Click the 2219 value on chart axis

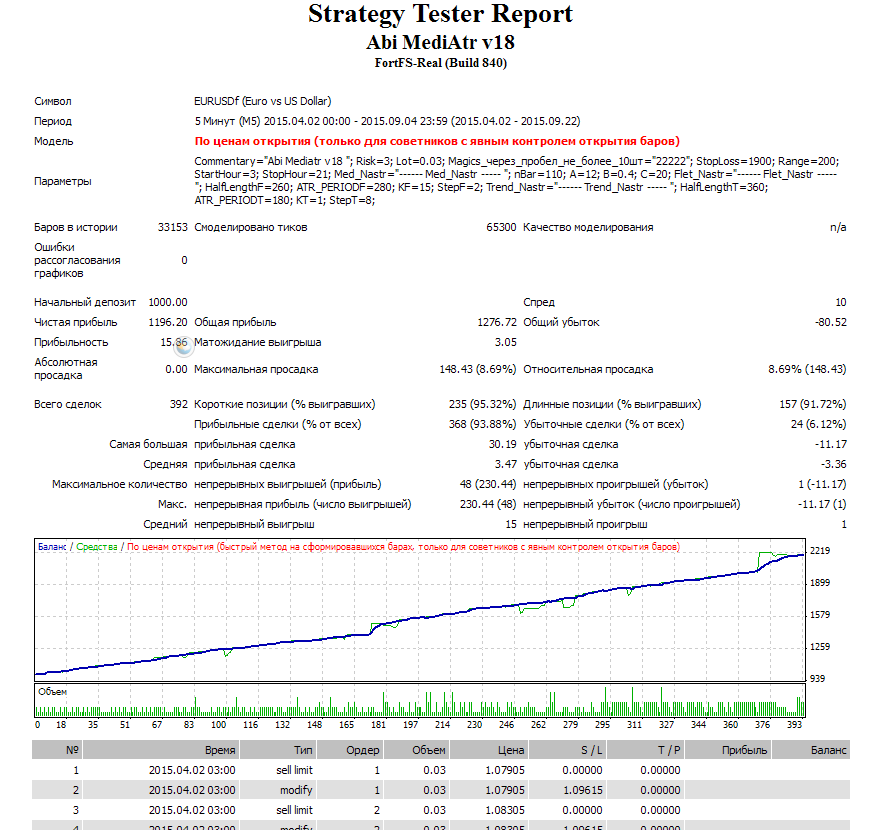click(x=820, y=551)
